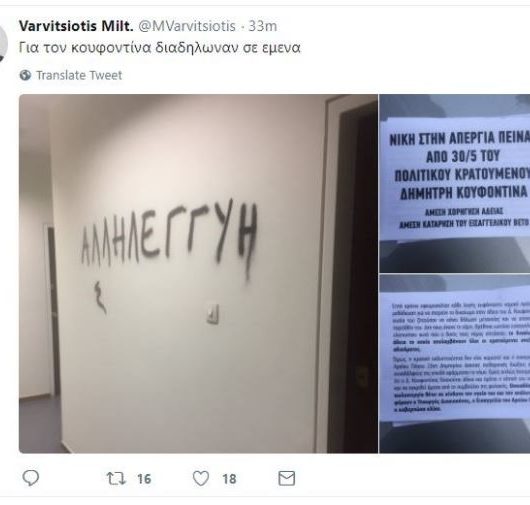Click the Greek tweet text
Screen dimensions: 530x505
pyautogui.click(x=160, y=48)
